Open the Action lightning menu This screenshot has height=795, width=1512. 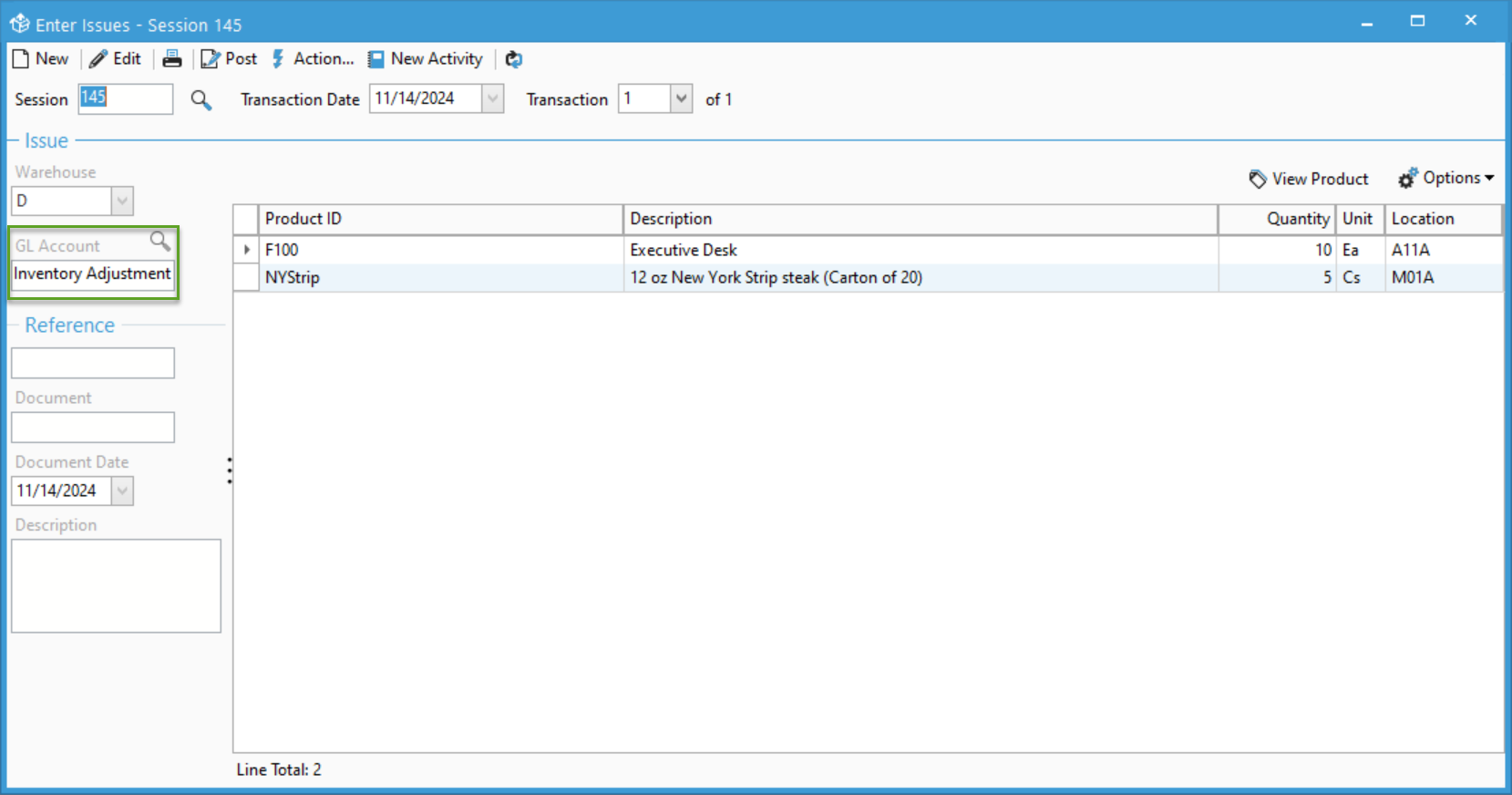click(313, 59)
